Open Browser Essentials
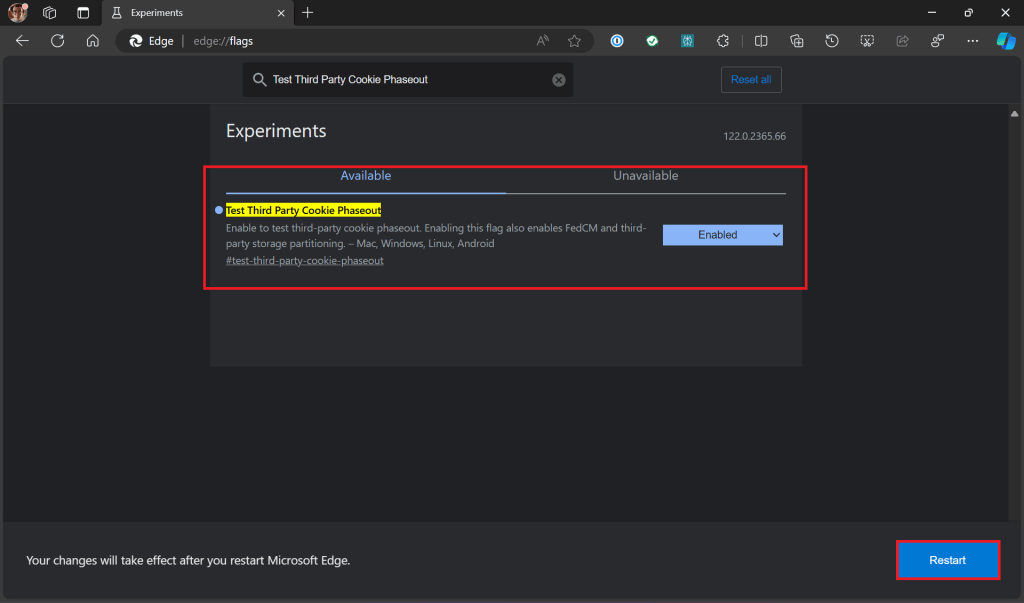Screen dimensions: 1024x603 pyautogui.click(x=937, y=41)
